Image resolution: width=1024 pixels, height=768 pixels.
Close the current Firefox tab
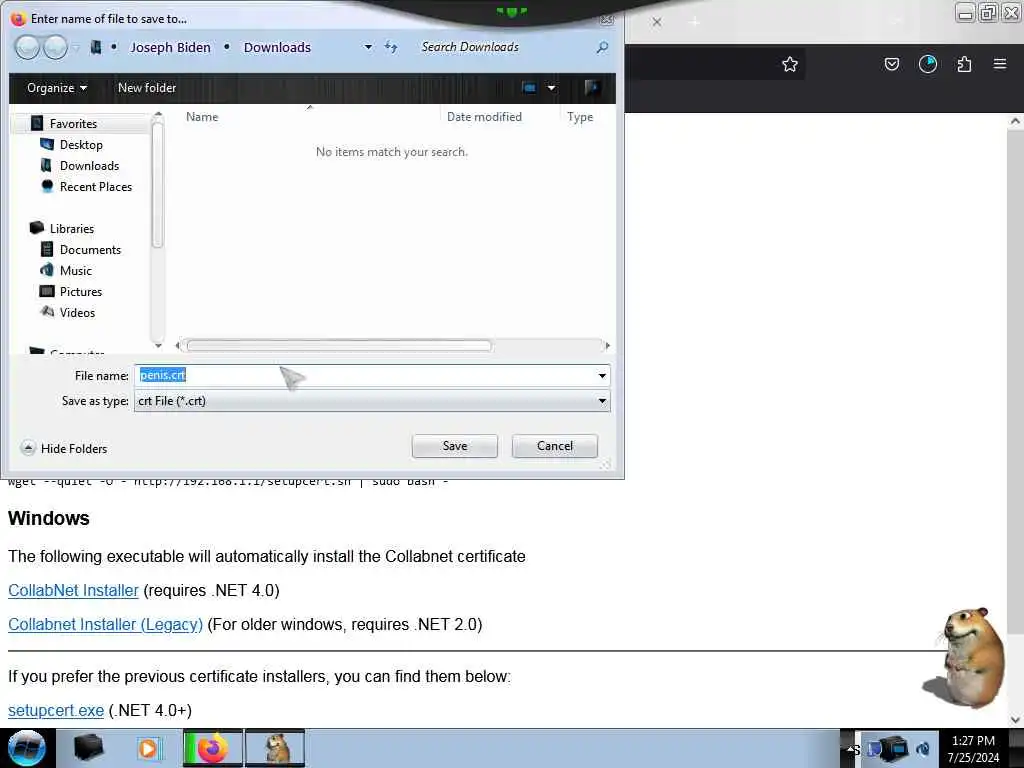[x=657, y=22]
